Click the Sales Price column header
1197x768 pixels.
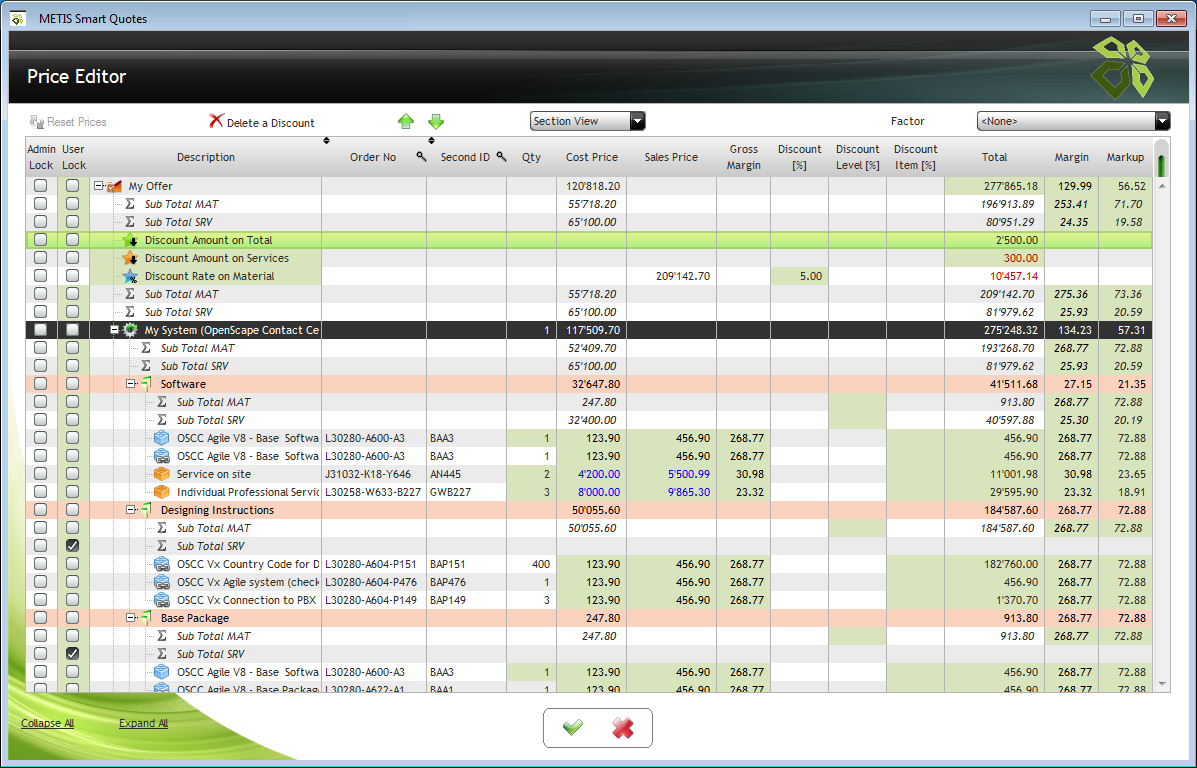coord(671,157)
